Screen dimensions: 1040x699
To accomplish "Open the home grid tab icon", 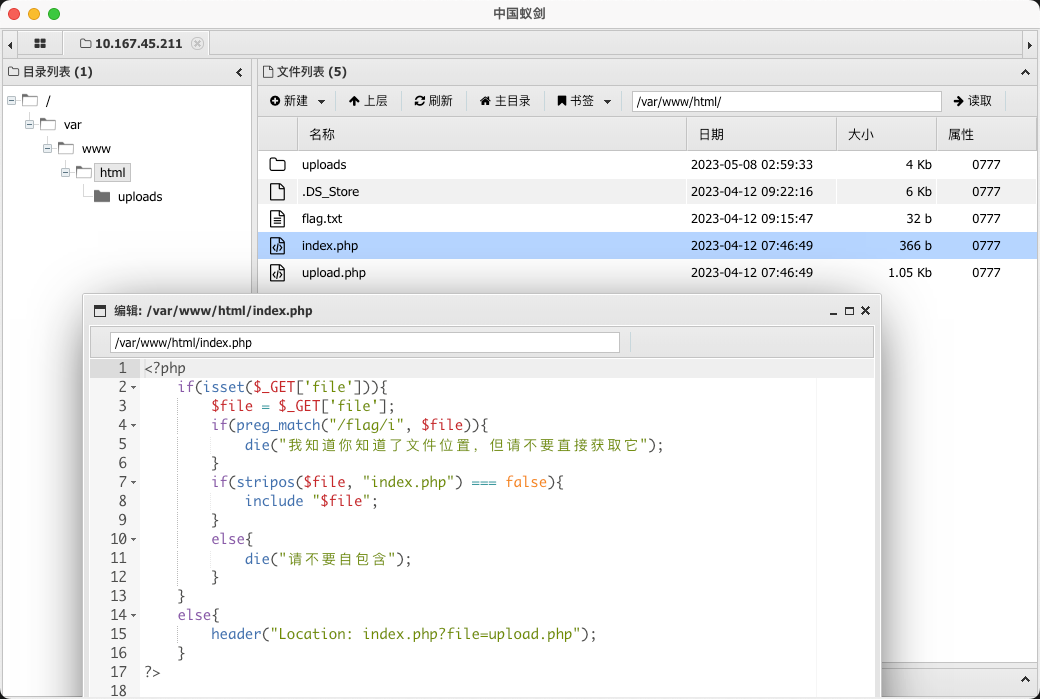I will 40,44.
